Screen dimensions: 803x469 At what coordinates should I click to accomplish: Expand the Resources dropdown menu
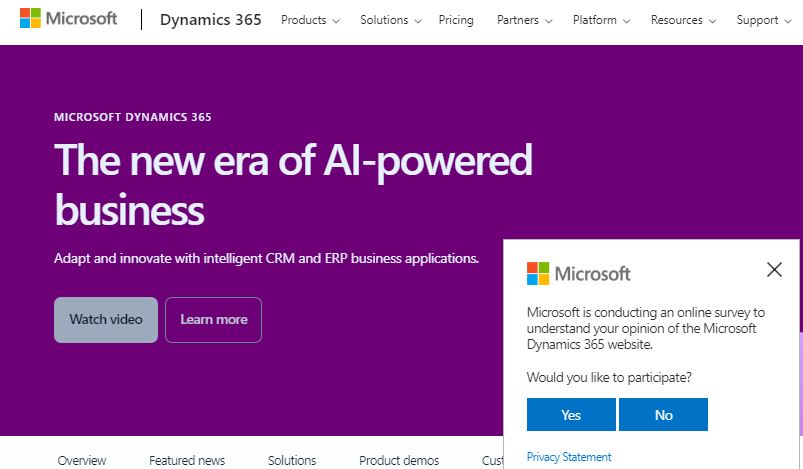(683, 20)
